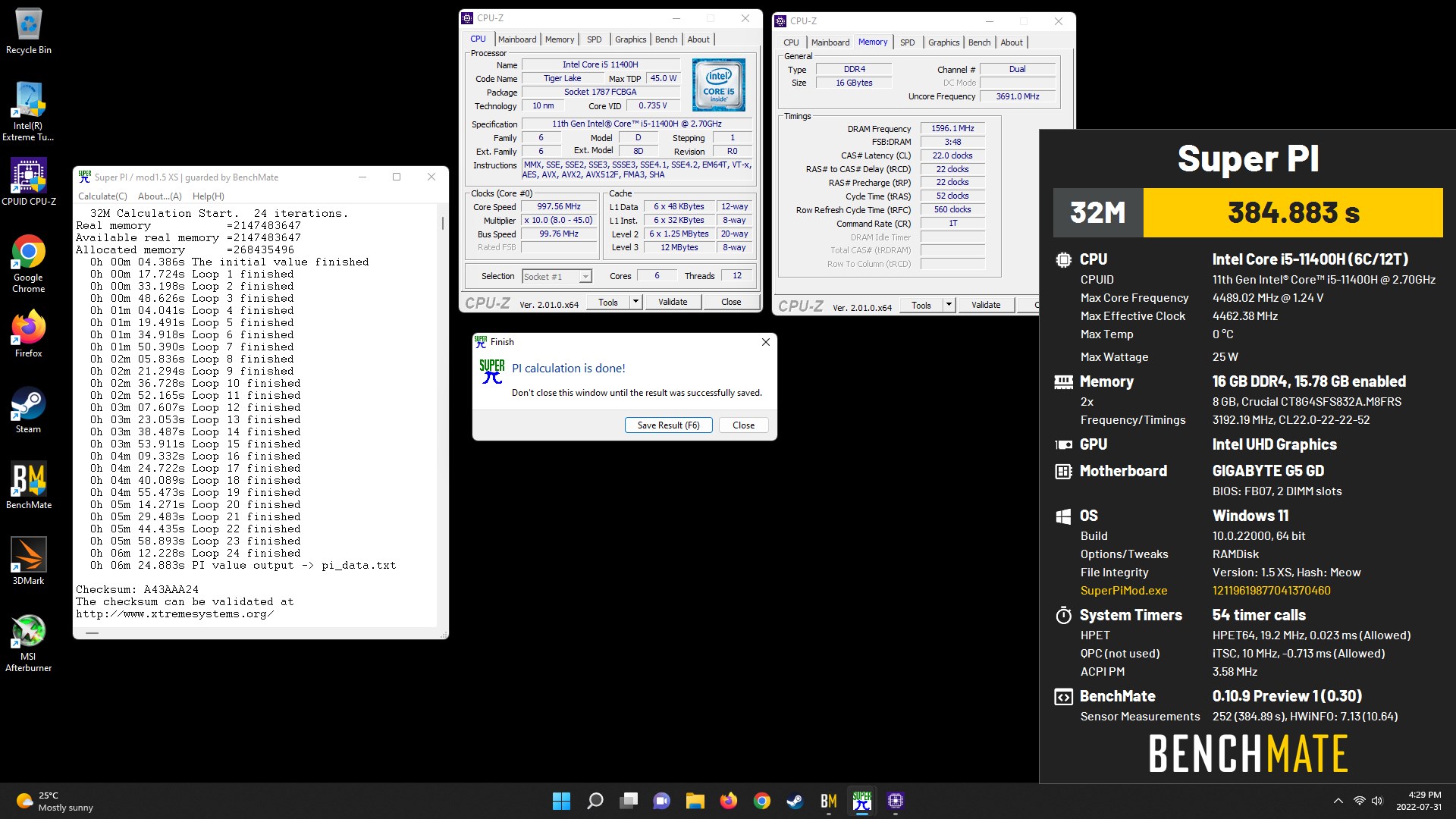The height and width of the screenshot is (819, 1456).
Task: Open Calculate(C) menu in Super PI
Action: point(102,196)
